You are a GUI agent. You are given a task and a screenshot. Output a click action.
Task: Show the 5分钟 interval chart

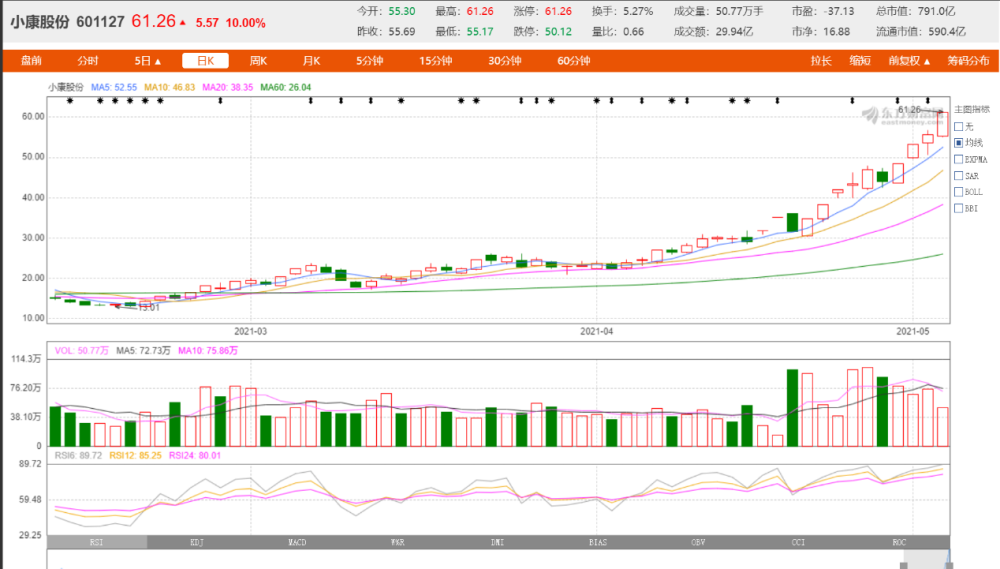pos(370,61)
